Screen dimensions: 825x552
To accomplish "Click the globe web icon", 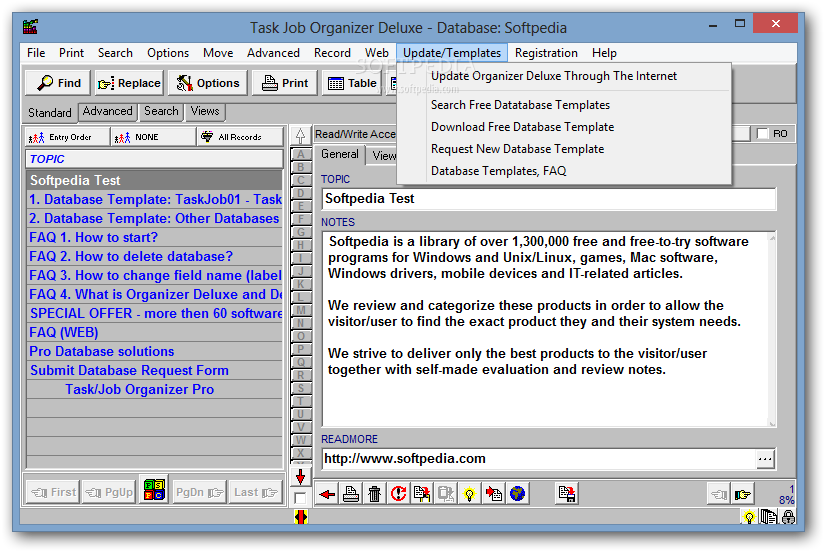I will click(517, 494).
